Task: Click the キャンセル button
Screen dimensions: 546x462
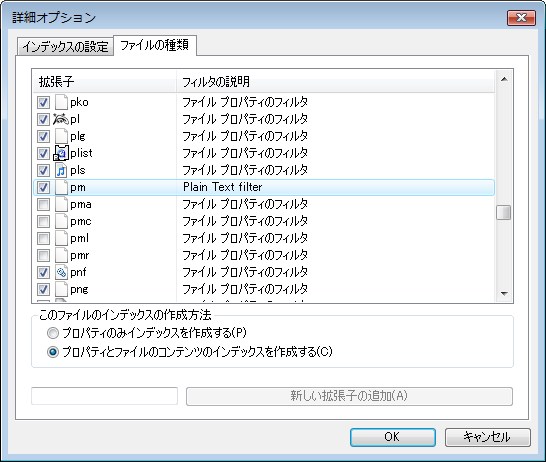Action: click(x=488, y=437)
